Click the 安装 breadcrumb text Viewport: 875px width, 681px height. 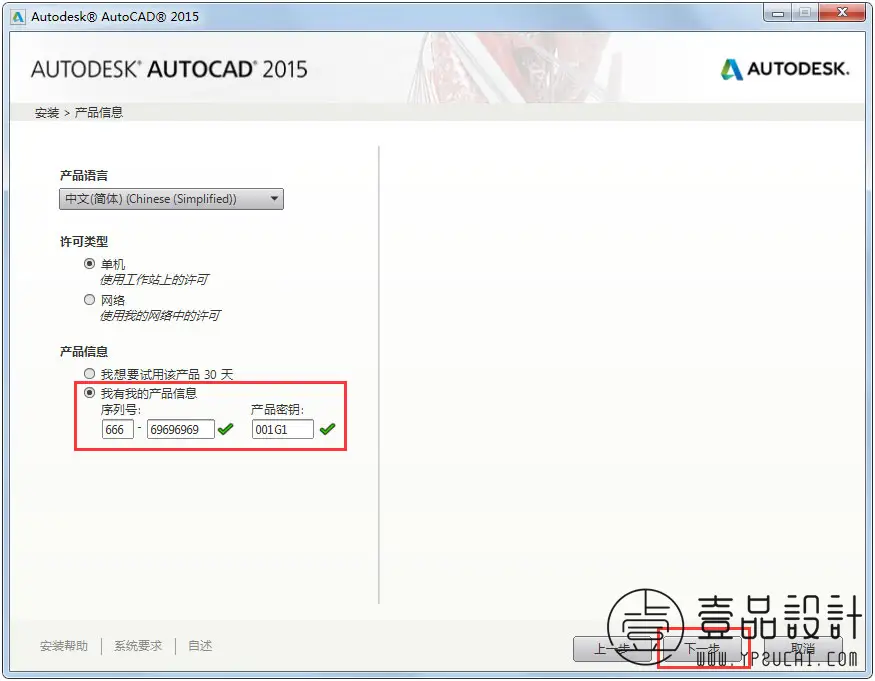47,113
